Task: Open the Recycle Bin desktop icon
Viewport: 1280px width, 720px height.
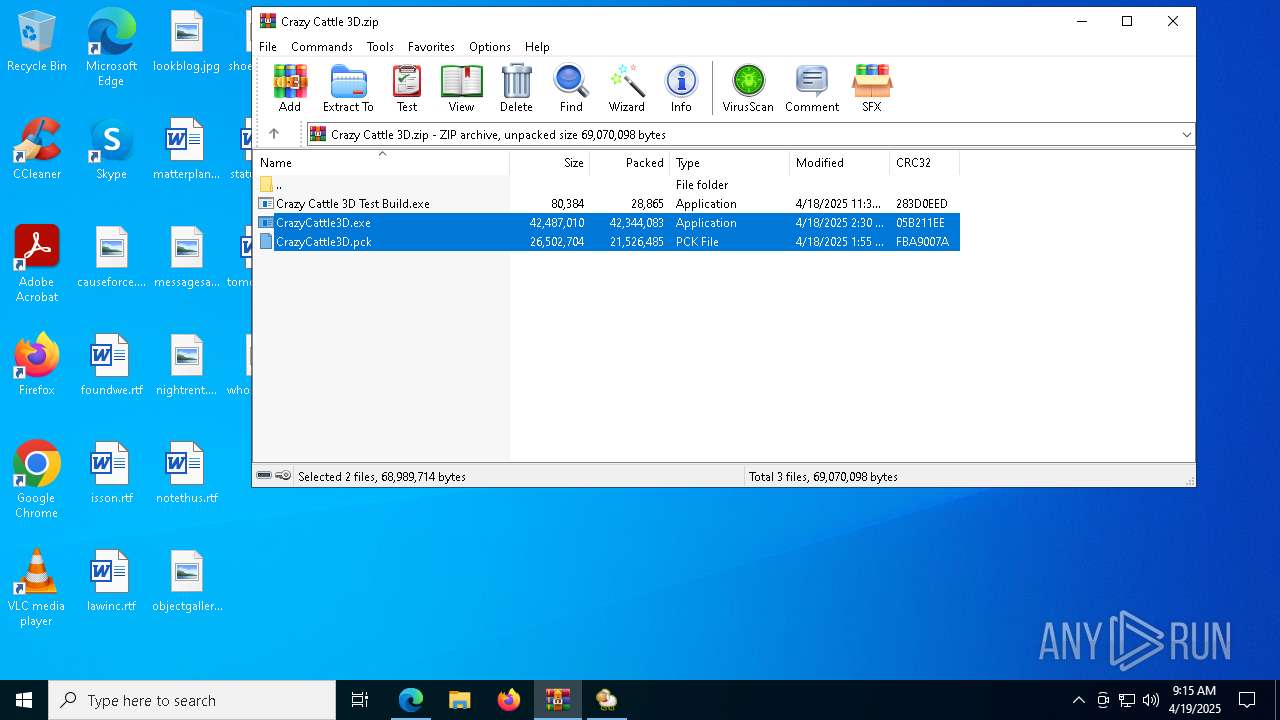Action: click(37, 42)
